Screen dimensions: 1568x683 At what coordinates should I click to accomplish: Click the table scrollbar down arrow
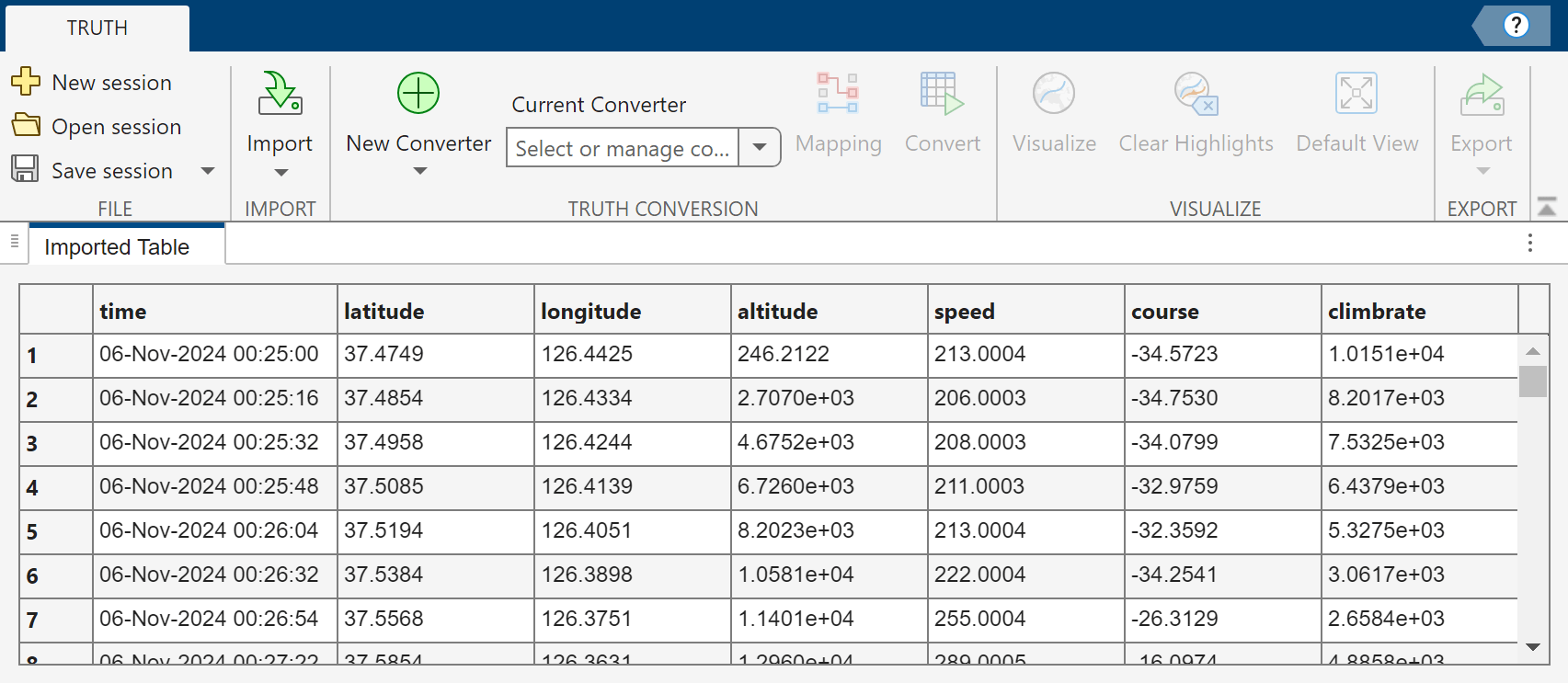tap(1532, 647)
